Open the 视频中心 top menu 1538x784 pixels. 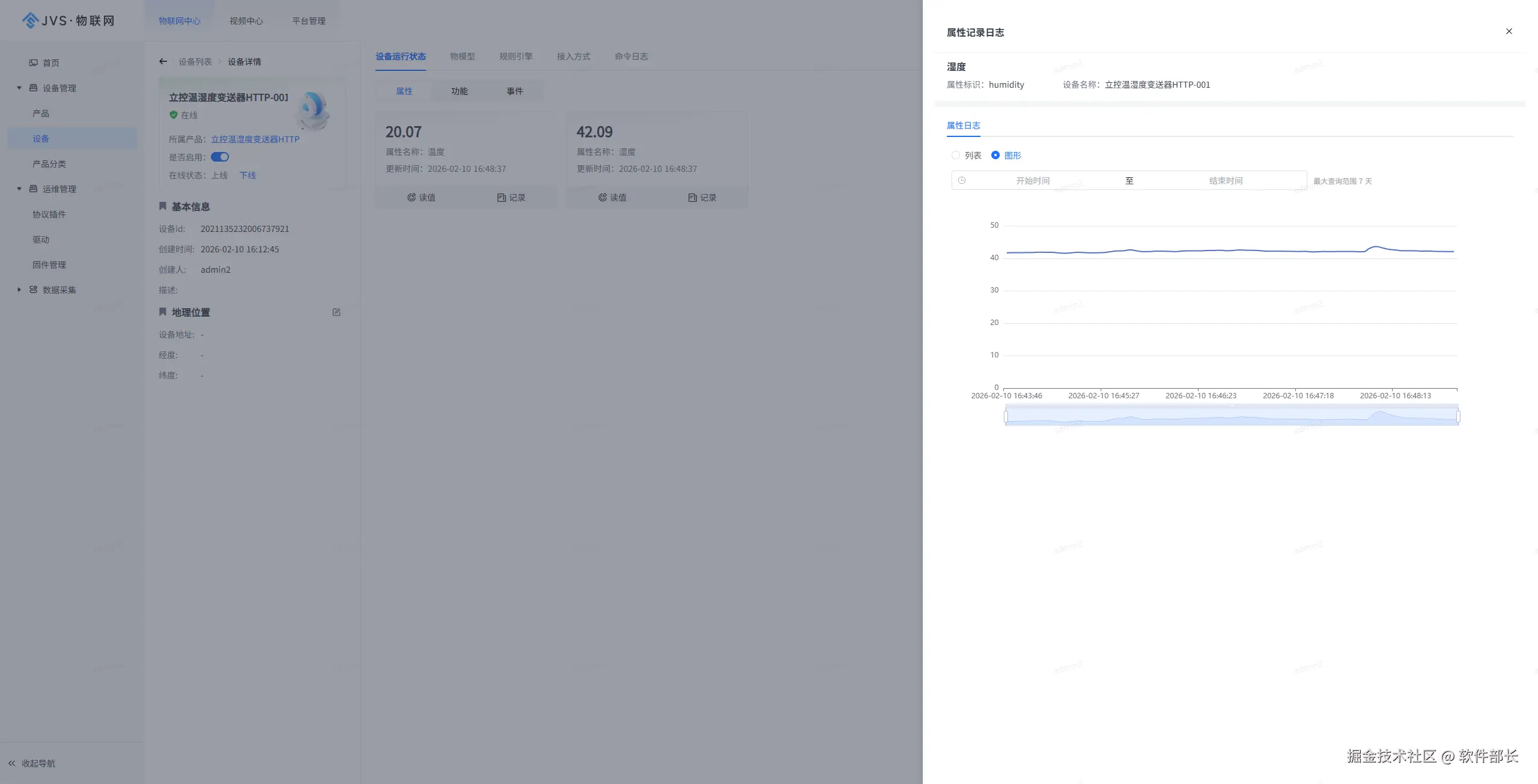pos(246,21)
